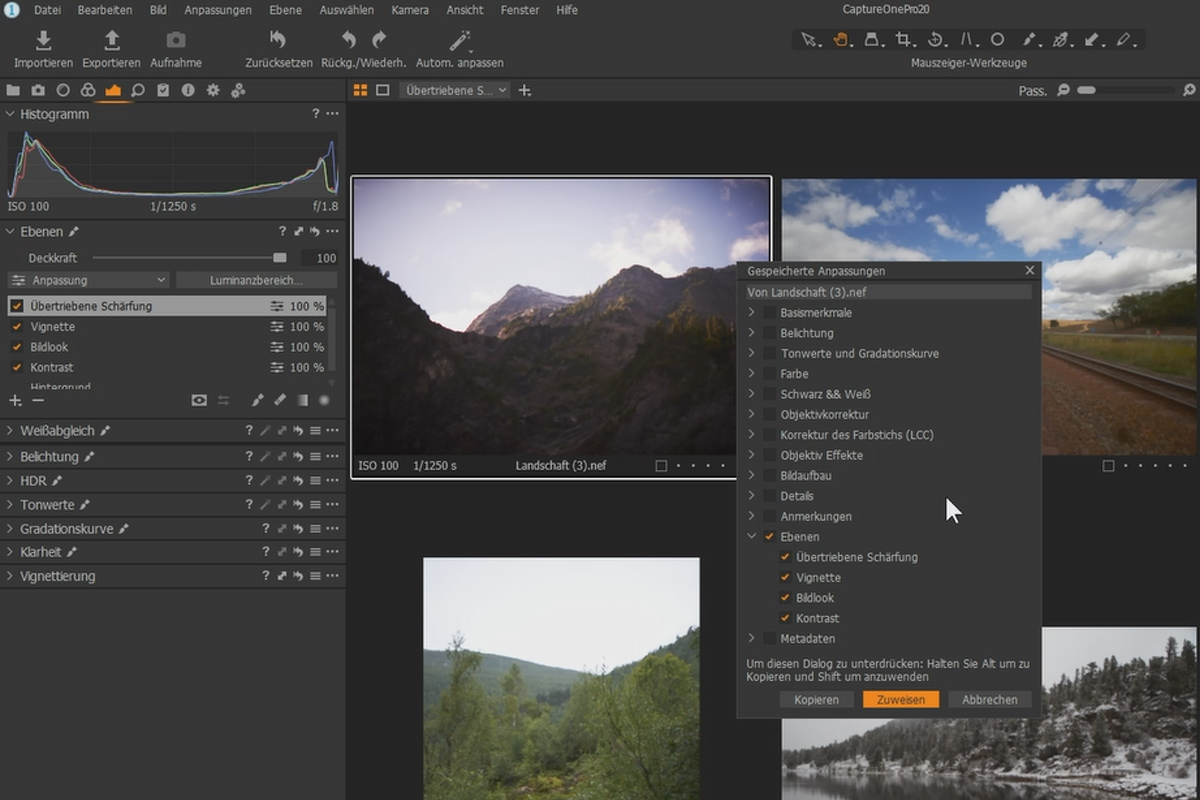Switch to single image view
This screenshot has width=1200, height=800.
(x=382, y=90)
